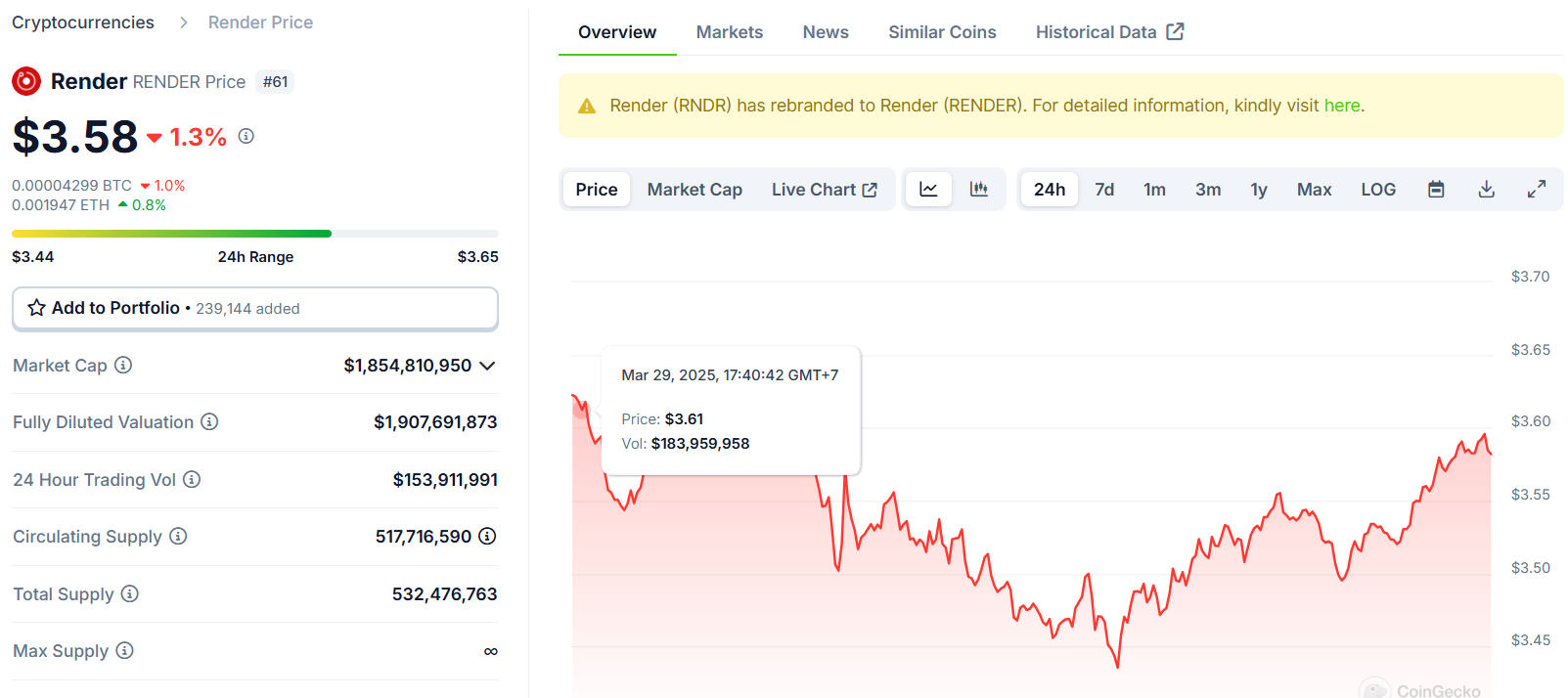Click the Circulating Supply breakdown info icon

point(487,536)
